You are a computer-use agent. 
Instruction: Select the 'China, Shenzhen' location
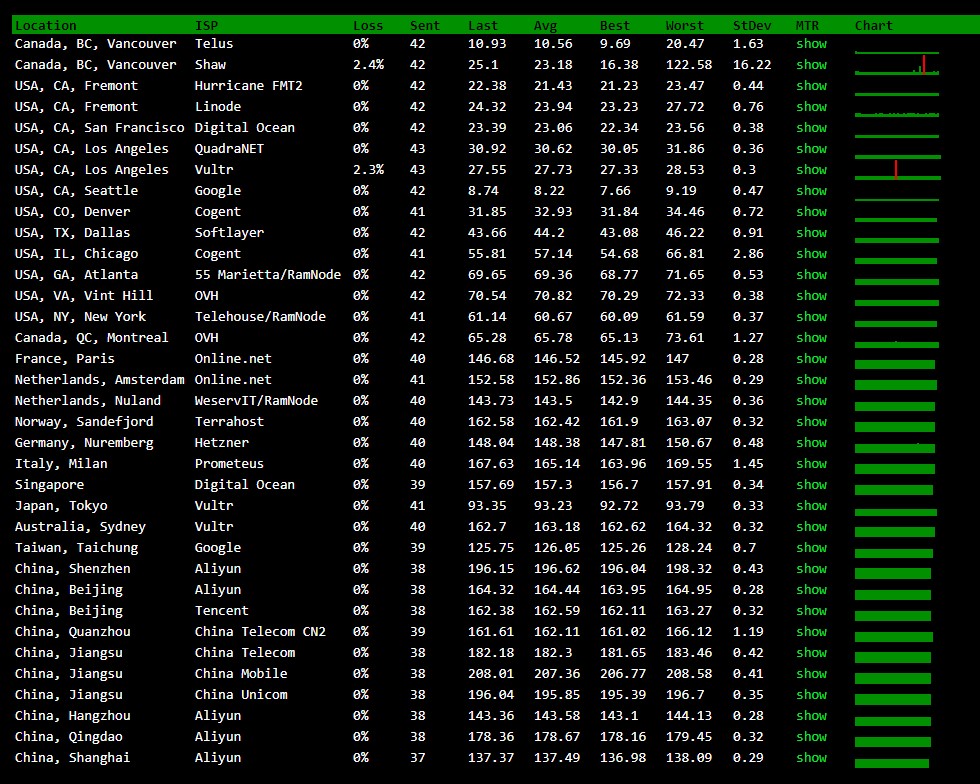72,569
